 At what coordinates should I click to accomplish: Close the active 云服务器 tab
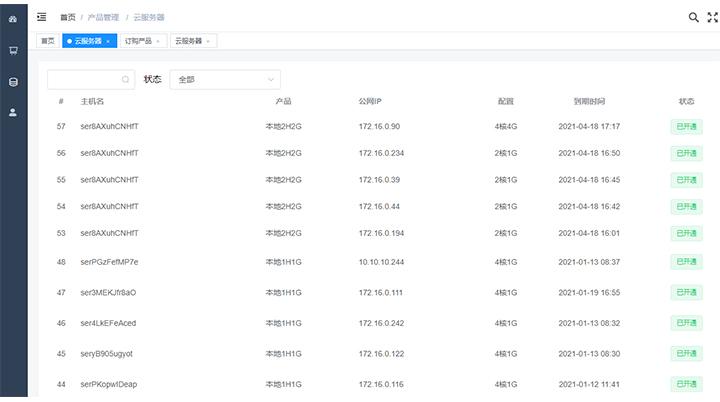pos(108,41)
